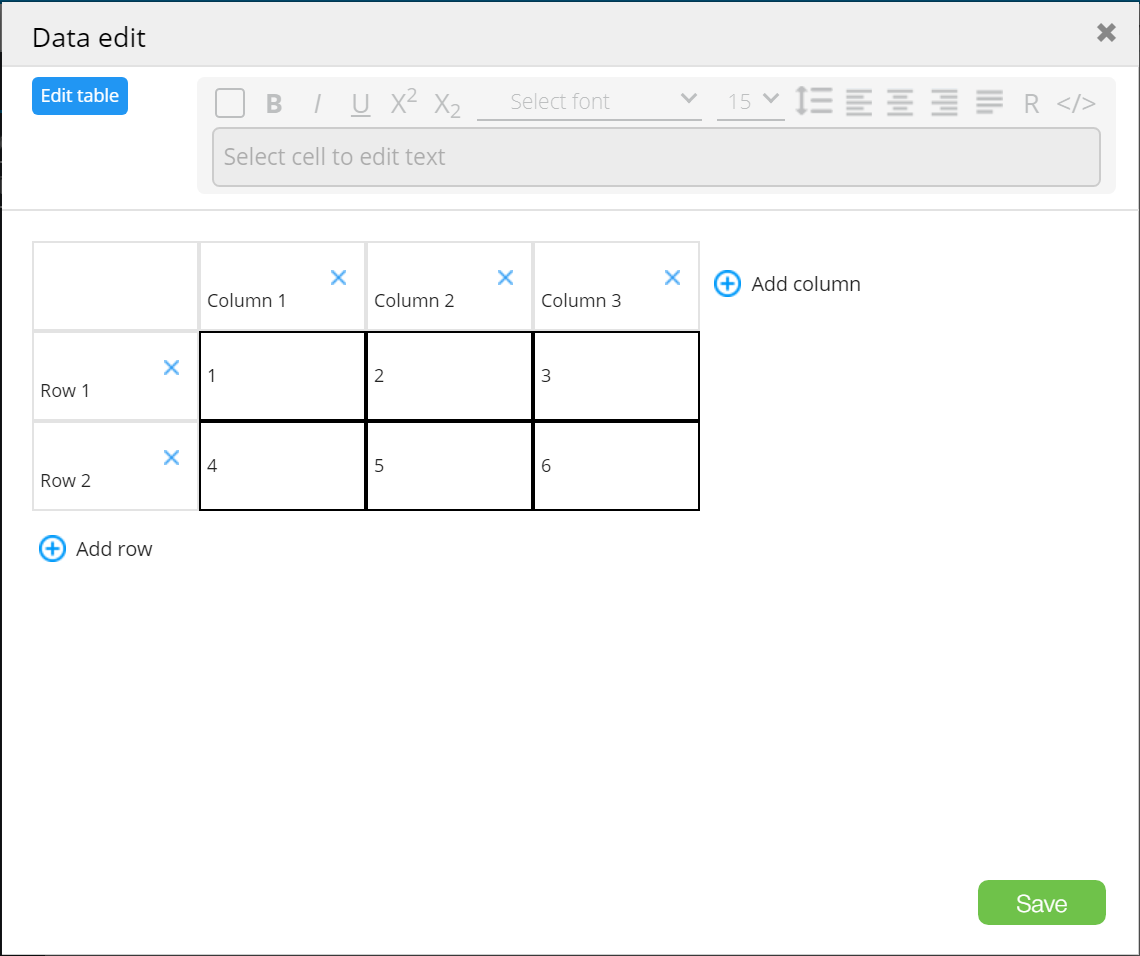1140x956 pixels.
Task: Open line spacing options
Action: [814, 101]
